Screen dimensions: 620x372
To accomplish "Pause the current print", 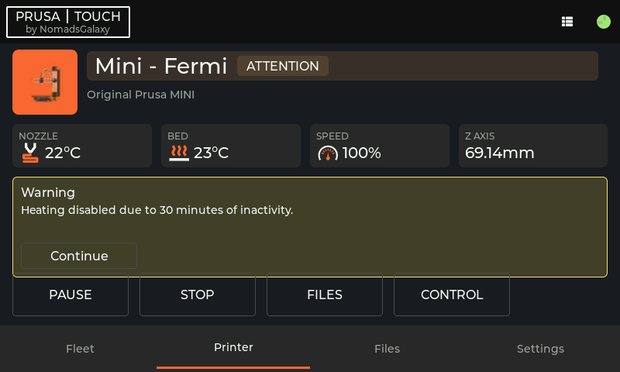I will click(x=70, y=295).
